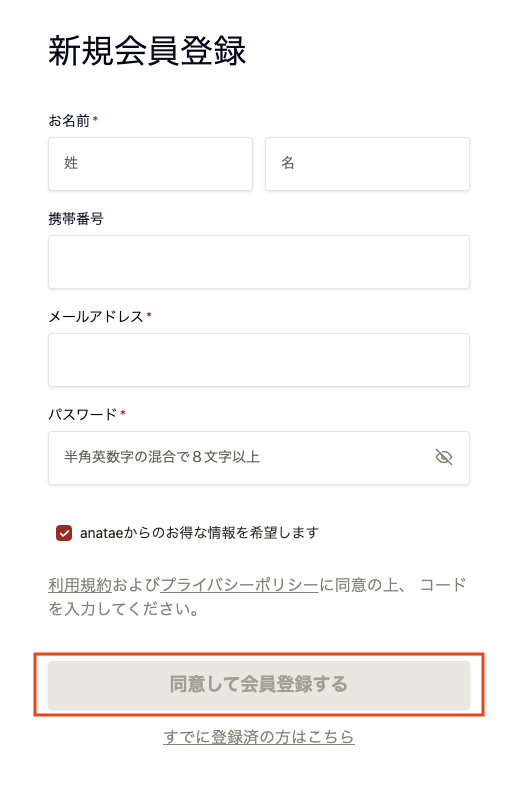The height and width of the screenshot is (785, 513).
Task: Click the 新規会員登録 page heading
Action: (147, 51)
